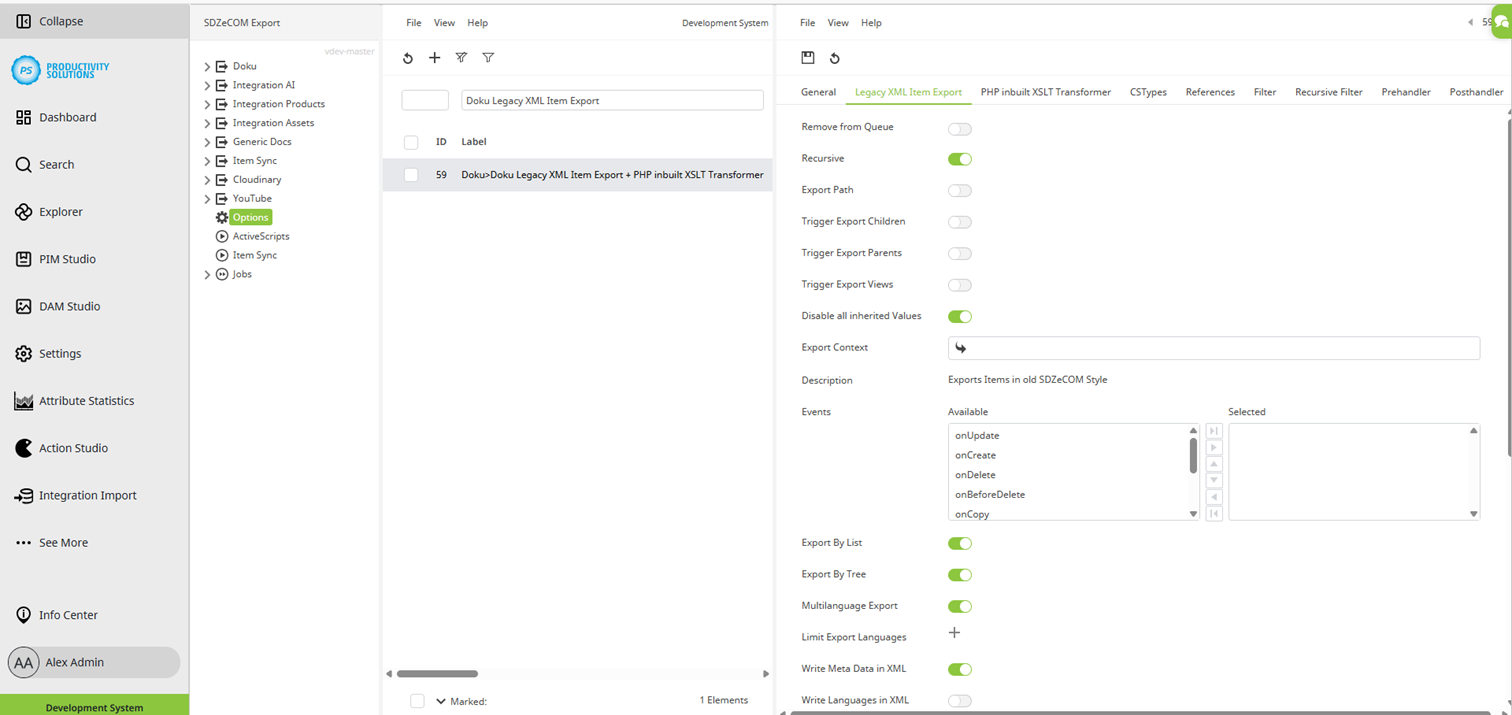This screenshot has height=715, width=1512.
Task: Expand the Integration Products node
Action: pyautogui.click(x=208, y=104)
